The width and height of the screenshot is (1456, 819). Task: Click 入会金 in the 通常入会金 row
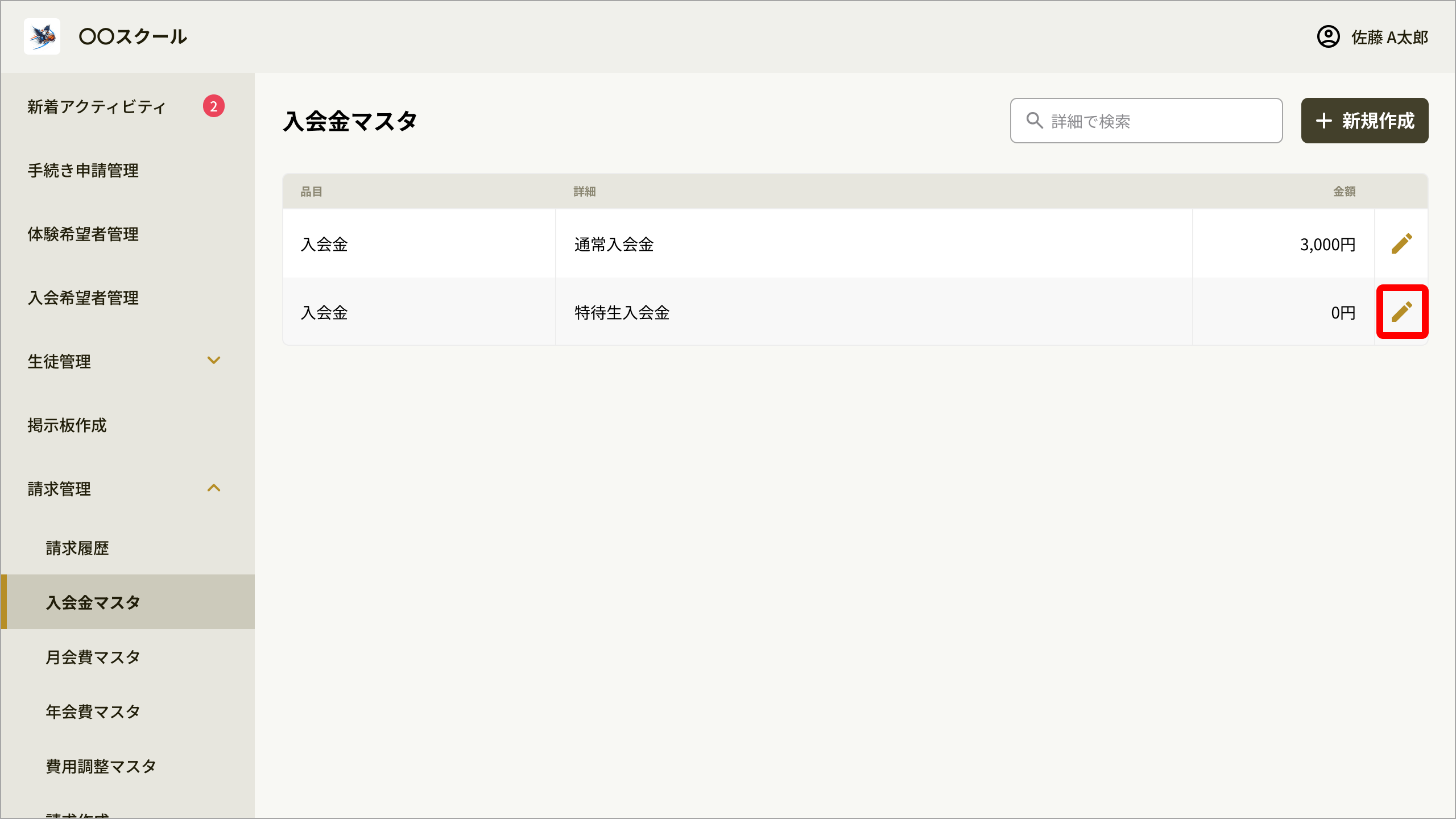point(324,245)
